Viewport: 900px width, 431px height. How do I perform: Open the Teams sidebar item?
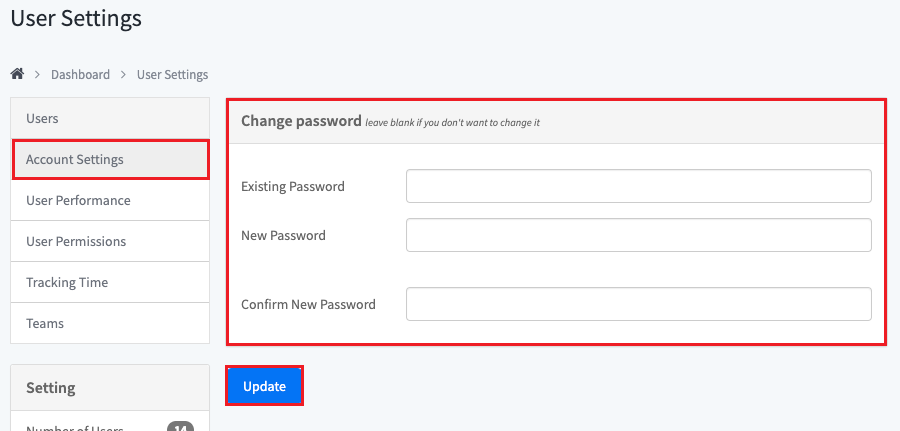click(x=45, y=324)
